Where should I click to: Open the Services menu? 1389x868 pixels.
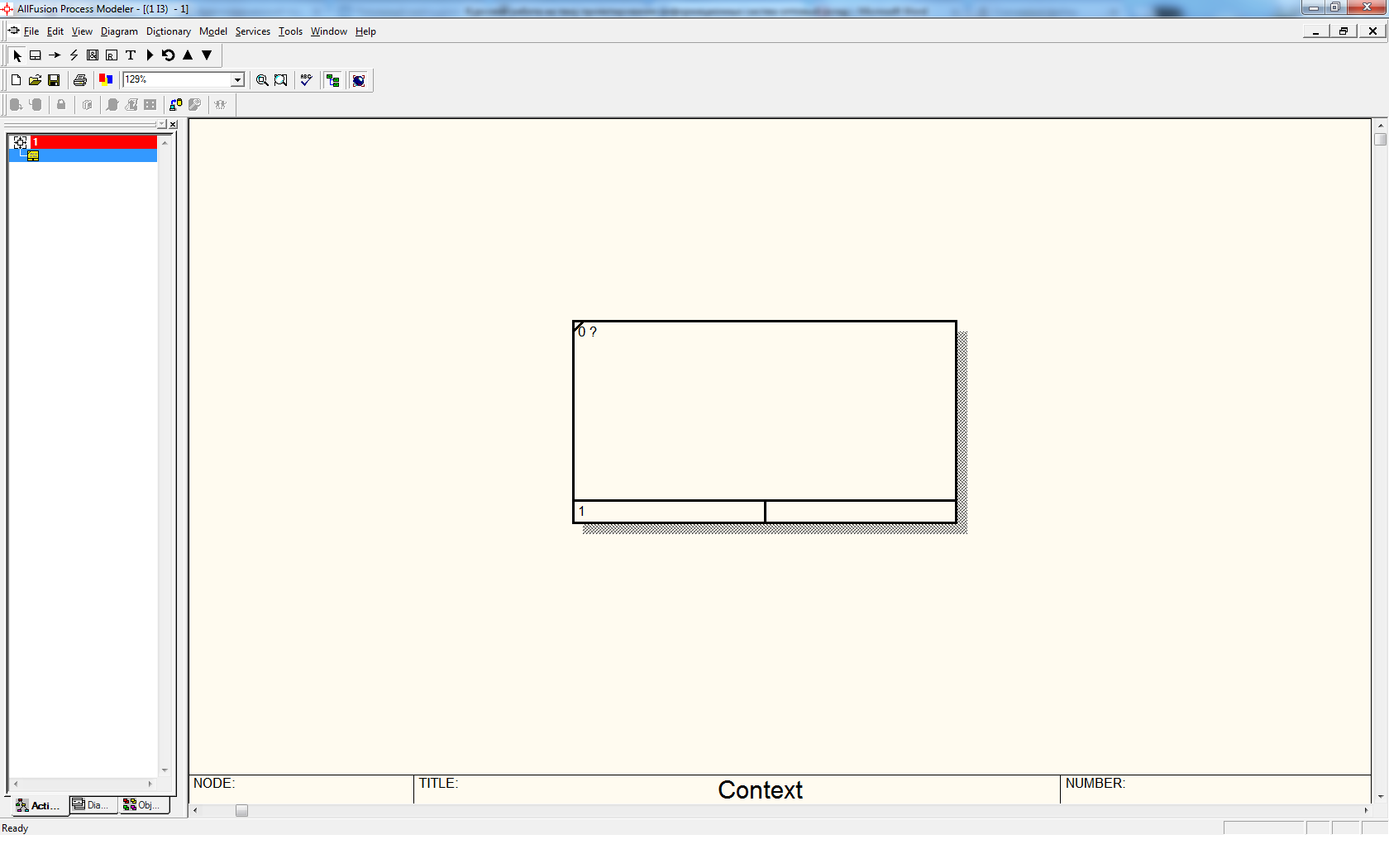(252, 31)
